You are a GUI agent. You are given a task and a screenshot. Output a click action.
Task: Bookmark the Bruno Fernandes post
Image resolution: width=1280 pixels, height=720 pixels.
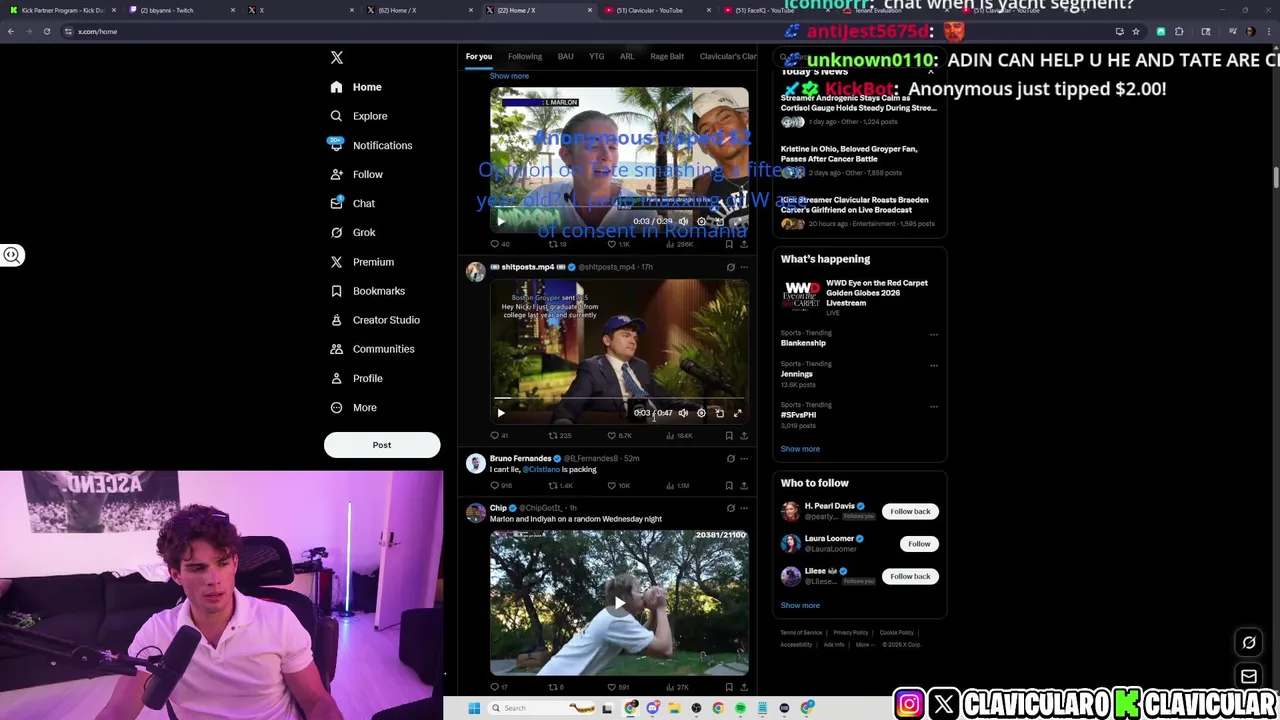point(729,486)
